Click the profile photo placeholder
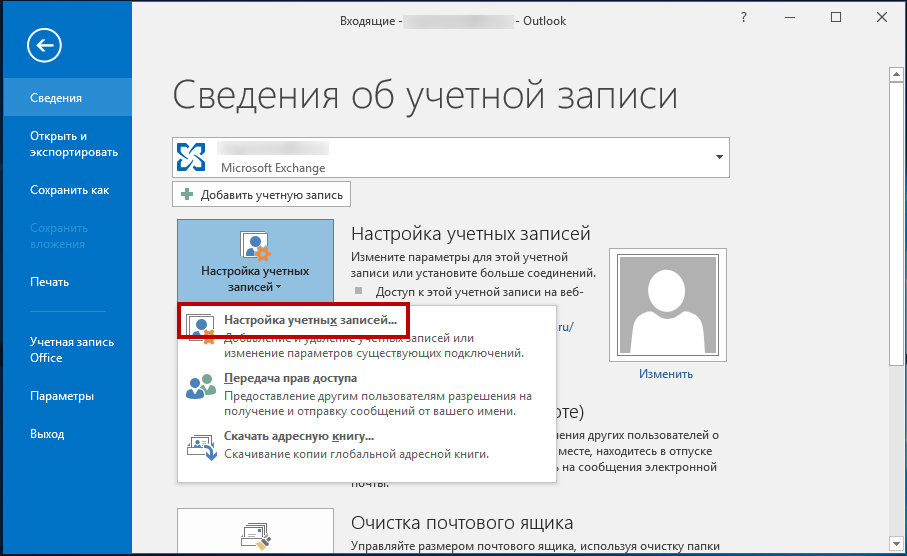Image resolution: width=907 pixels, height=556 pixels. click(668, 305)
